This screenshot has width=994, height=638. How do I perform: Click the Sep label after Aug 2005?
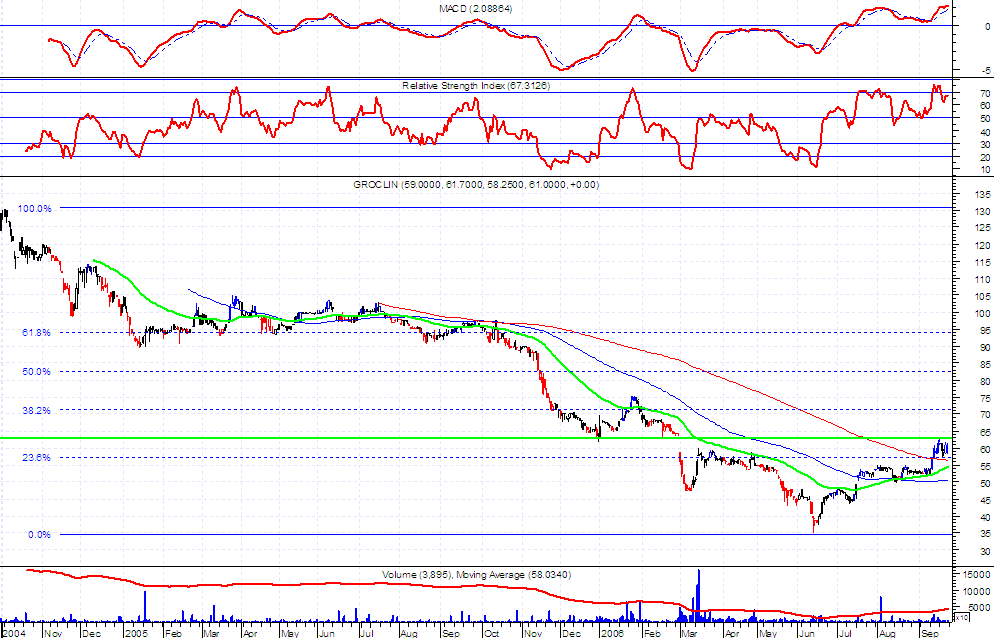[450, 633]
